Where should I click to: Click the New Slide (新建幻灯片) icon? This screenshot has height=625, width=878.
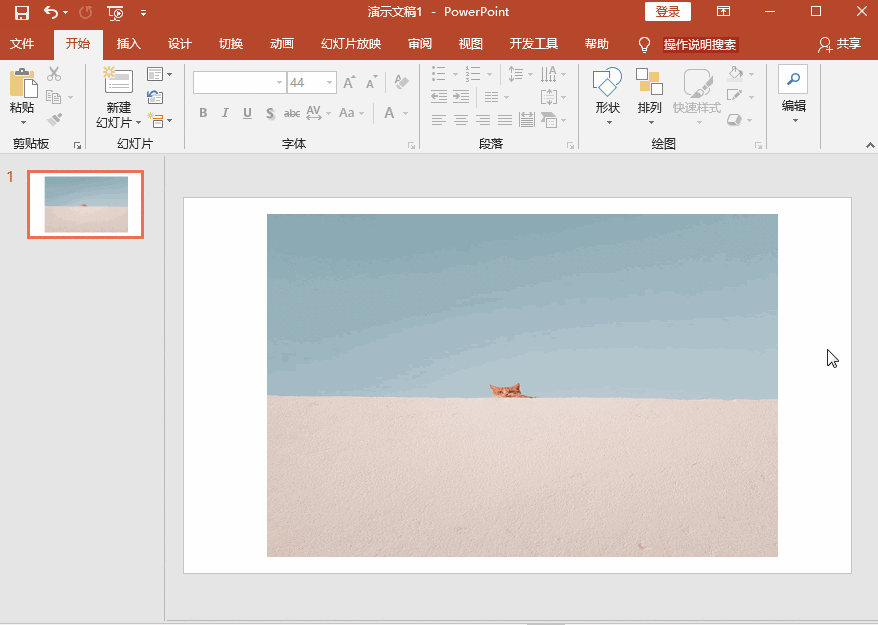coord(117,82)
